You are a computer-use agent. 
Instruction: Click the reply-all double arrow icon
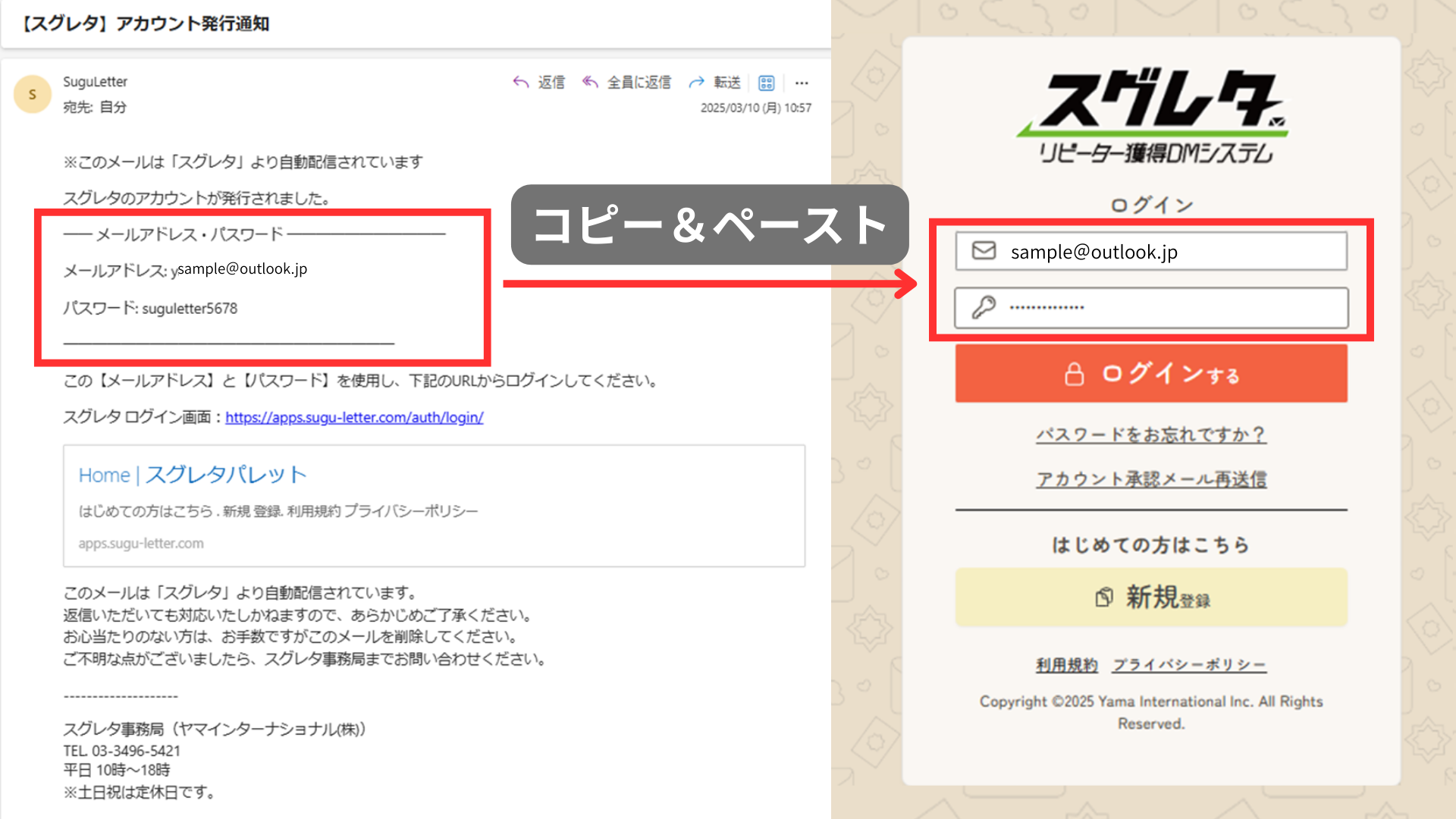(590, 82)
